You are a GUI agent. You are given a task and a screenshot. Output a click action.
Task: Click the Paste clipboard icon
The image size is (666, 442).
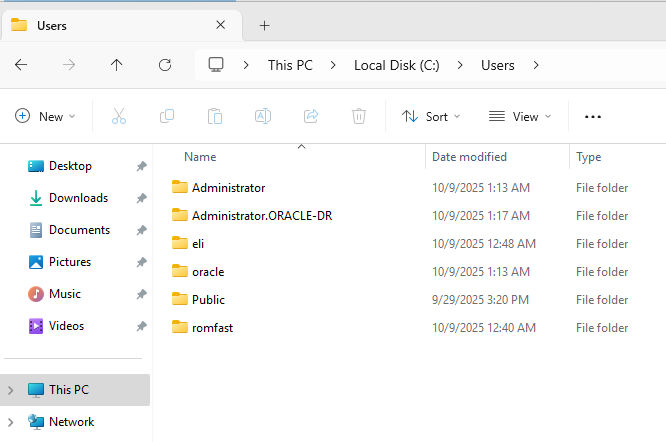point(215,116)
